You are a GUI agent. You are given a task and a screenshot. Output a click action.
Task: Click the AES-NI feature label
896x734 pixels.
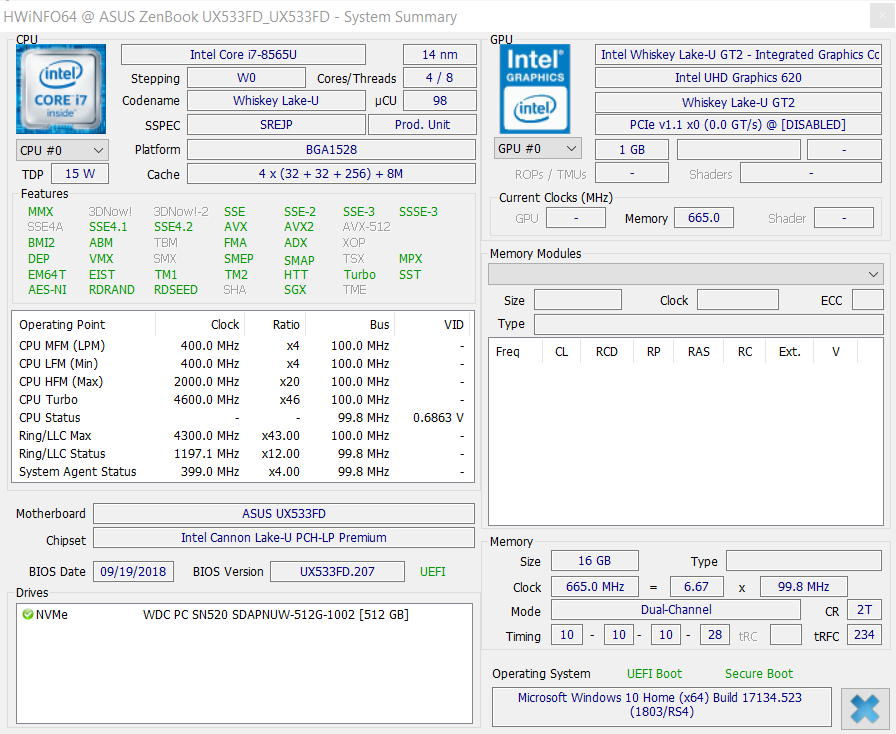[47, 290]
